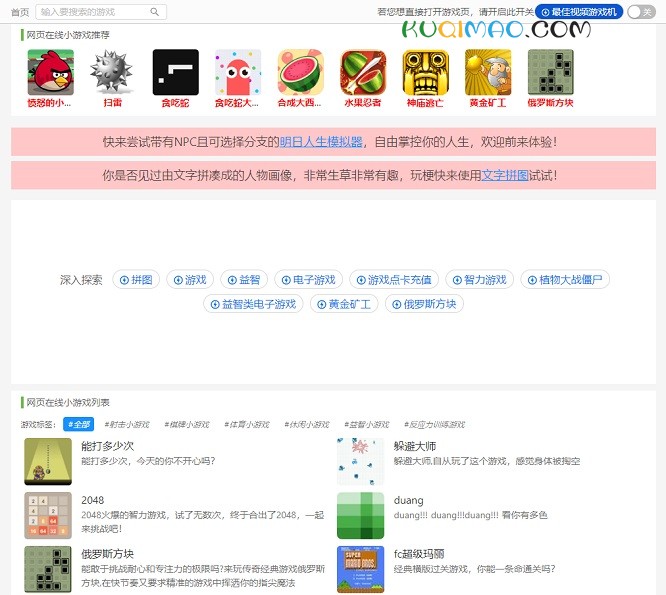The image size is (666, 595).
Task: Open the 2048 game title
Action: 93,500
